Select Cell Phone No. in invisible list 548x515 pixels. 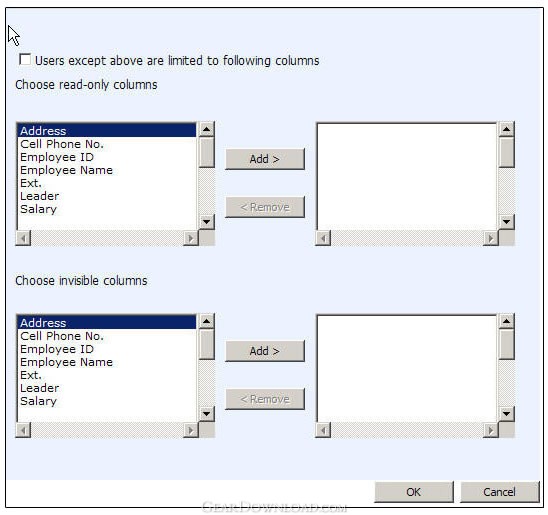point(62,336)
